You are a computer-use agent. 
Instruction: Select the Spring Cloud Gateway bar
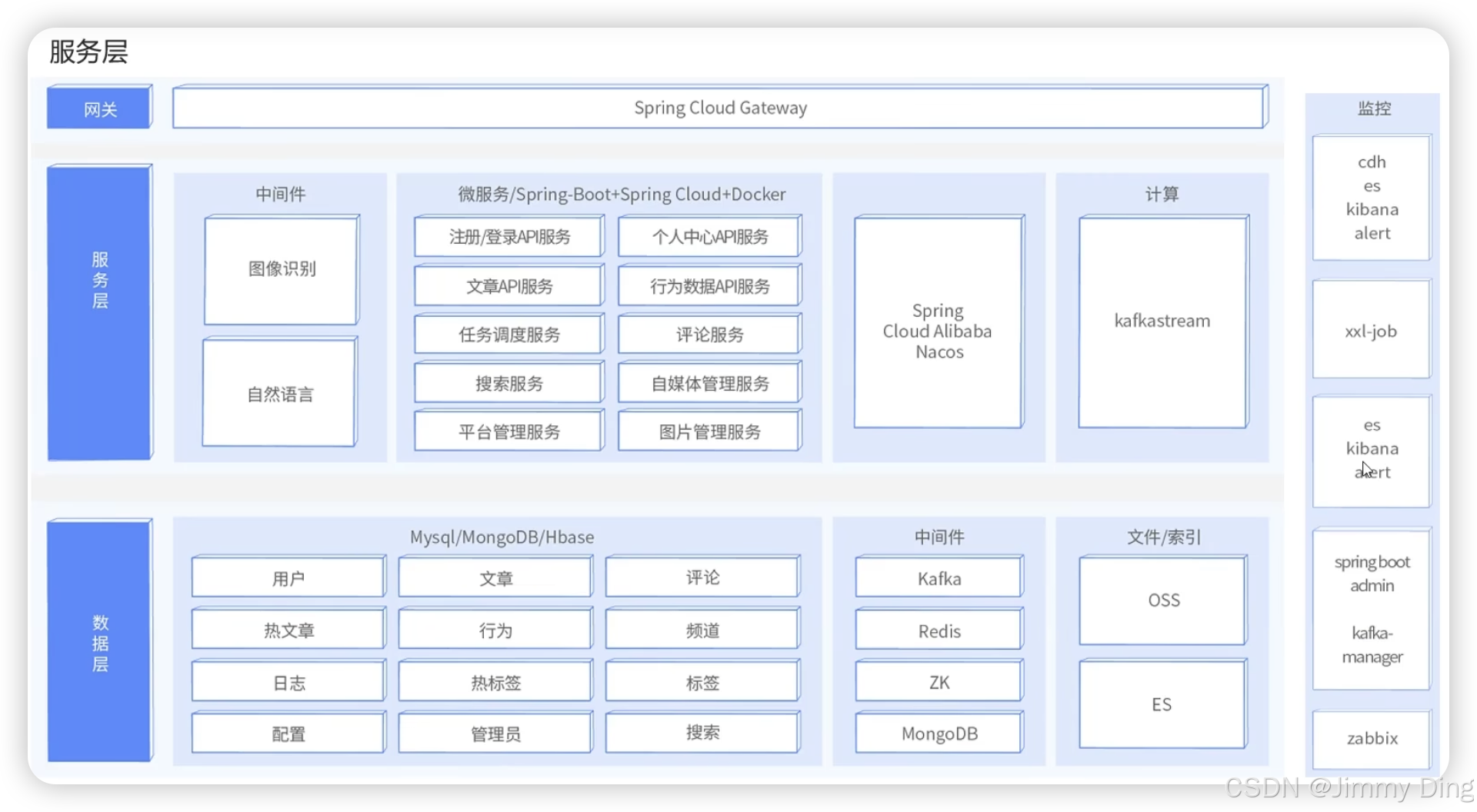coord(720,107)
